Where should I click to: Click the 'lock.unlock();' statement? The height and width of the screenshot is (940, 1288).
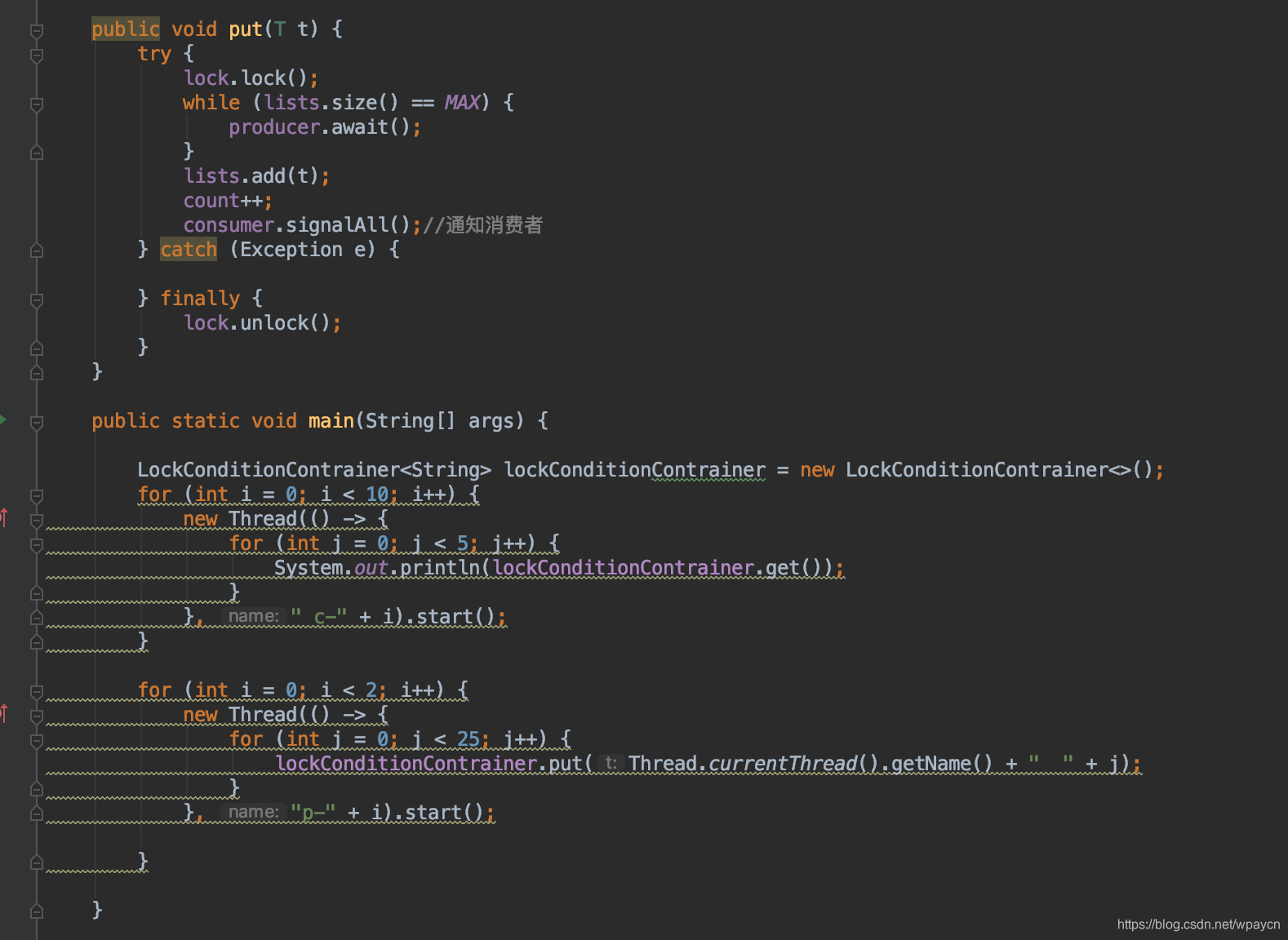click(263, 323)
